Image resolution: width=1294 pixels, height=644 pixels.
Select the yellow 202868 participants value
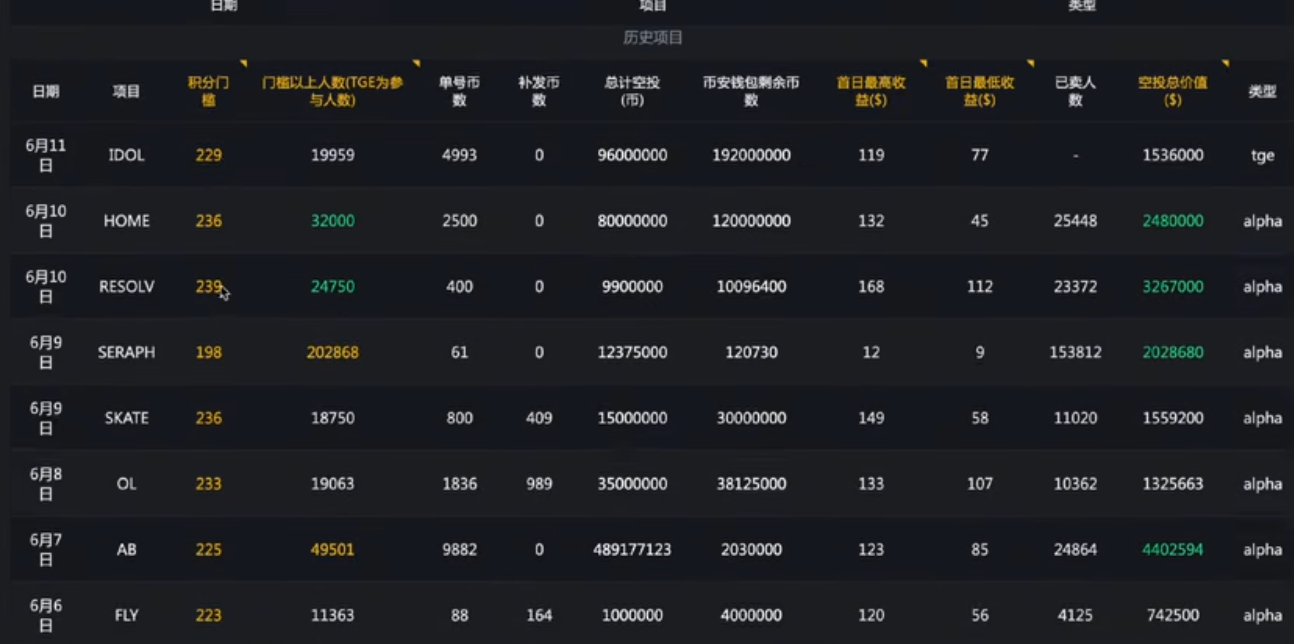coord(332,352)
